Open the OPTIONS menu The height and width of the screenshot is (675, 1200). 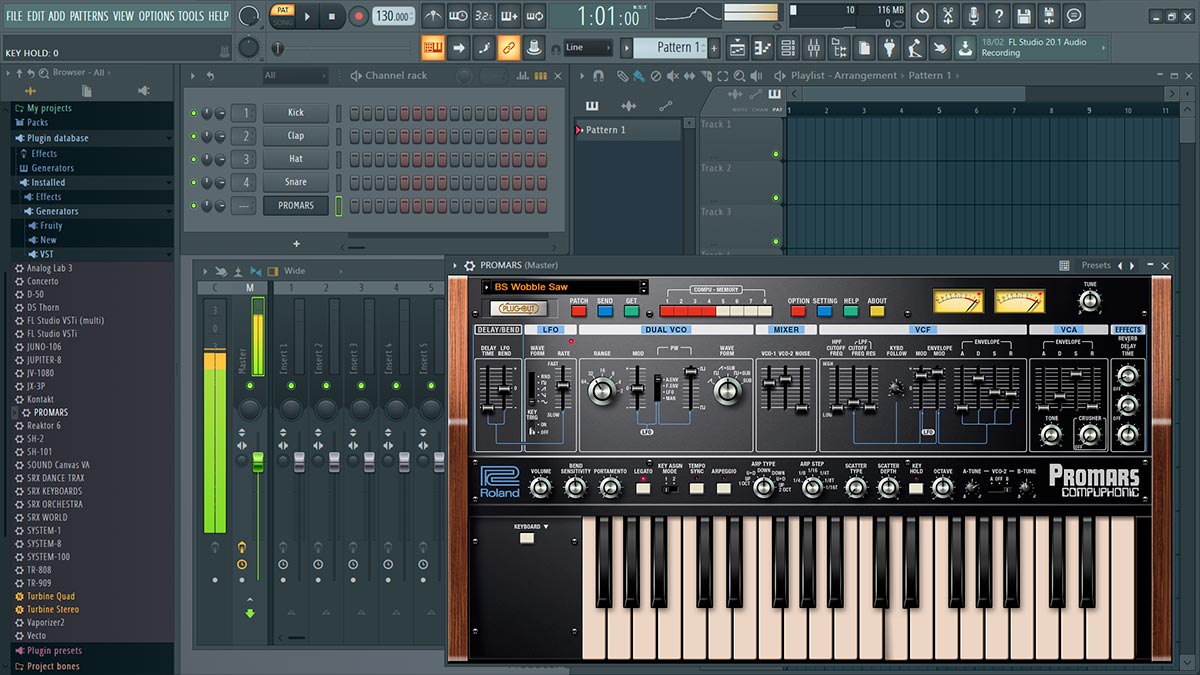pyautogui.click(x=156, y=16)
